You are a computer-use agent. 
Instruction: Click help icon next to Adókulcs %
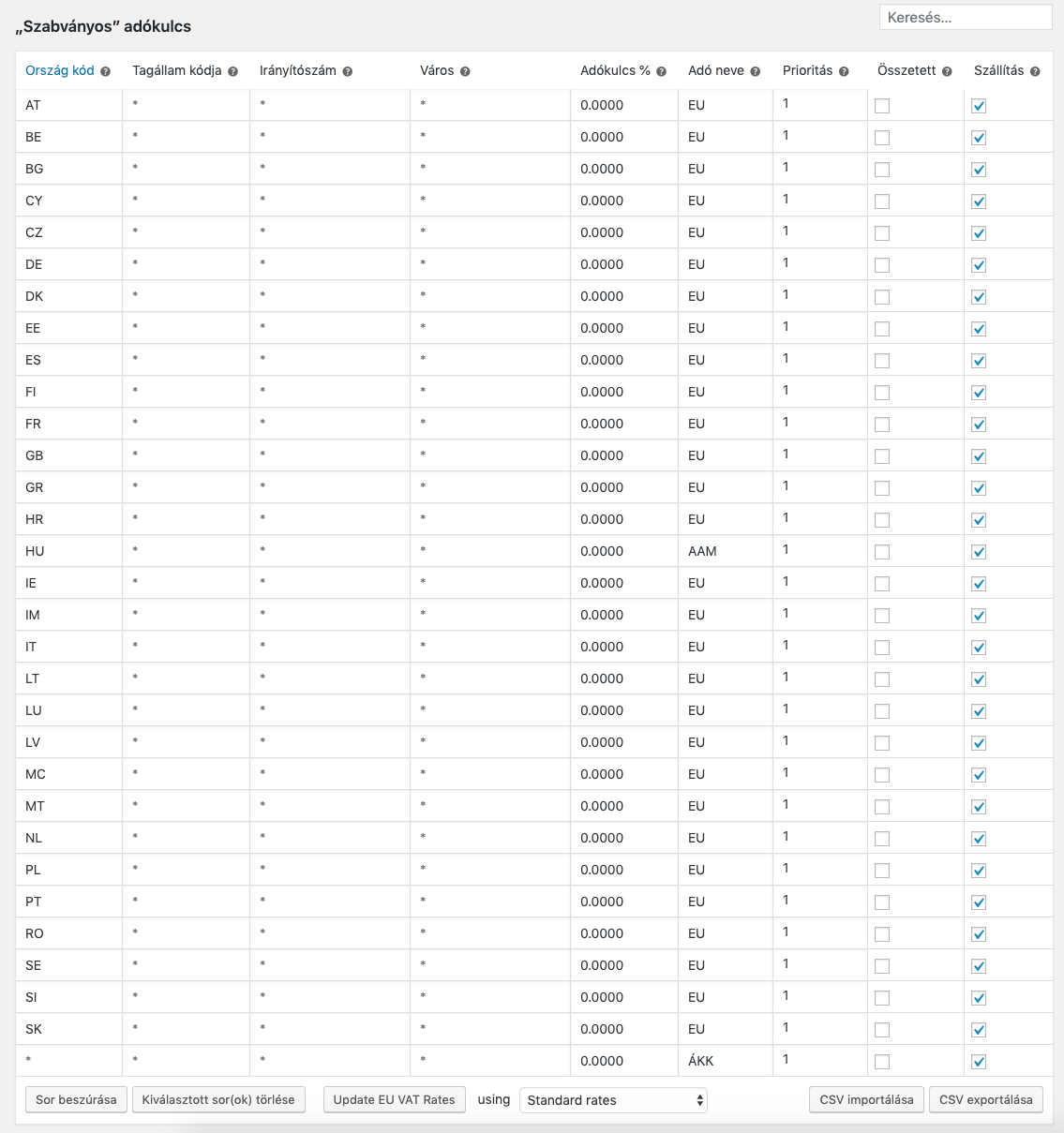[661, 71]
